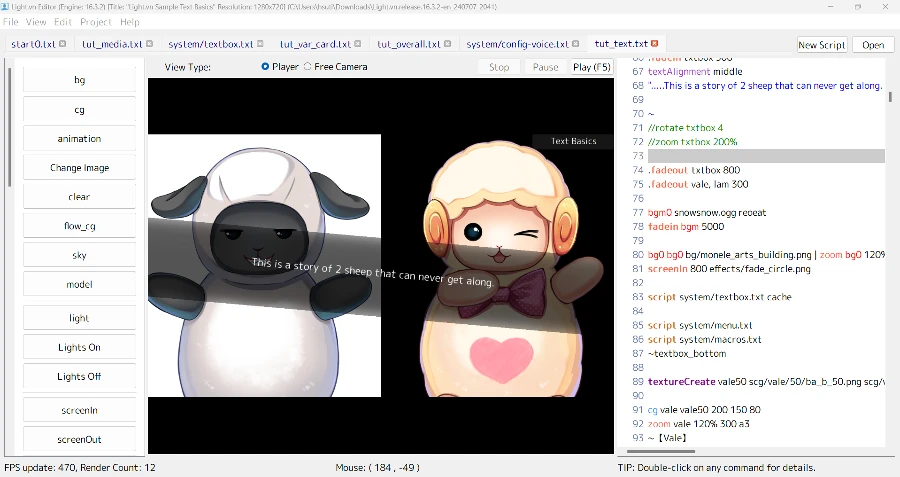Image resolution: width=900 pixels, height=477 pixels.
Task: Close the start0.txt tab
Action: click(x=63, y=44)
